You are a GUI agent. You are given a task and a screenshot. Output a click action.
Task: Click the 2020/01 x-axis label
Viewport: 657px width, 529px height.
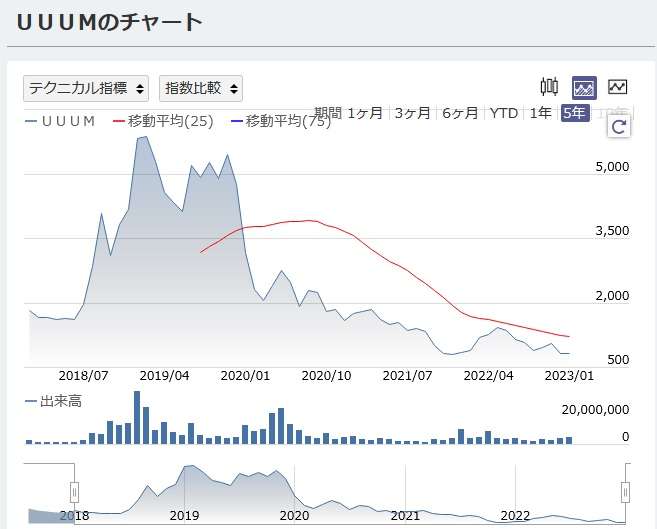click(x=245, y=376)
